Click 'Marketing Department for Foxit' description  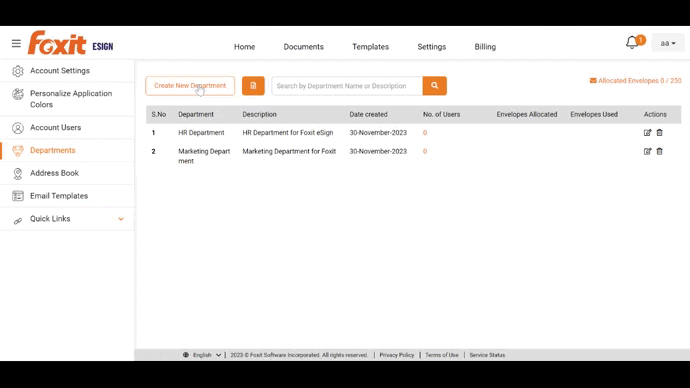[x=289, y=151]
